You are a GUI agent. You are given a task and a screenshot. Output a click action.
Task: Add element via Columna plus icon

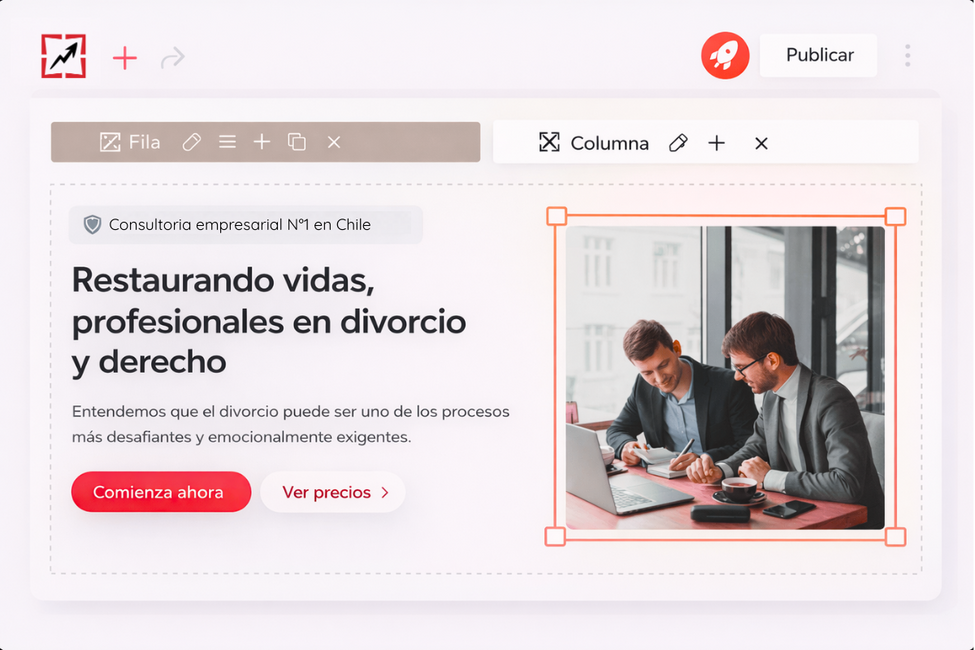point(716,143)
